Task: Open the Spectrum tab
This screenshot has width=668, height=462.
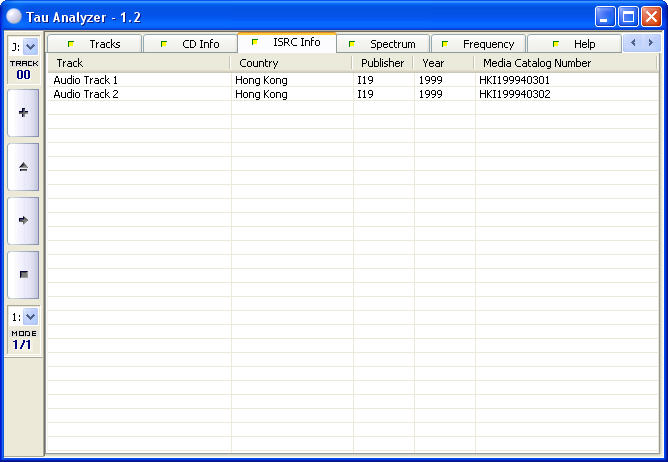Action: pyautogui.click(x=383, y=44)
